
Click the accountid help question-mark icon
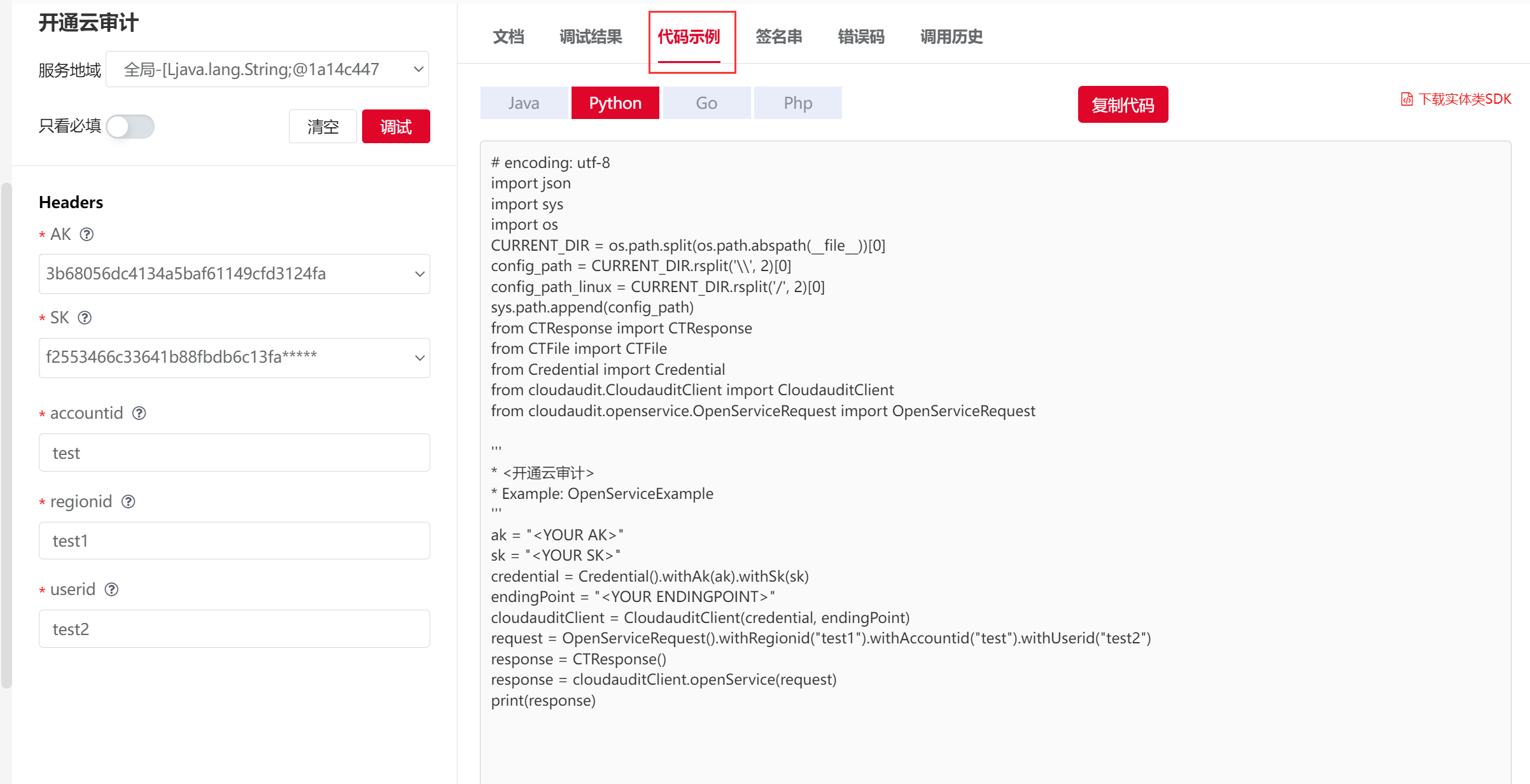(139, 413)
